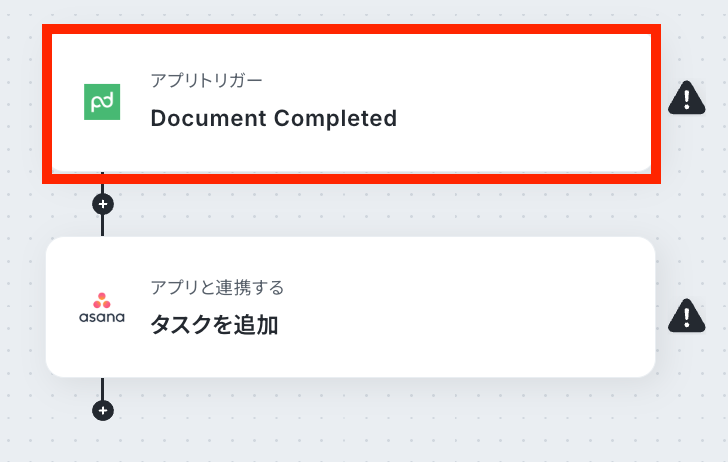The width and height of the screenshot is (728, 462).
Task: Click warning icon beside タスクを追加 step
Action: (687, 316)
